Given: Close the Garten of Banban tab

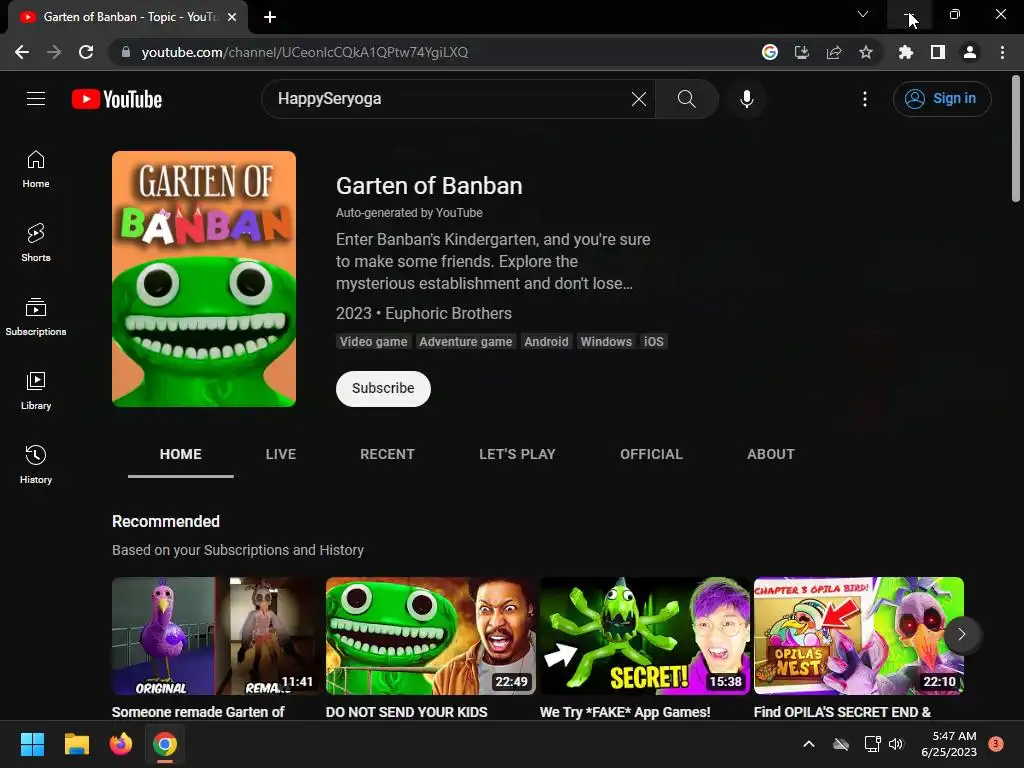Looking at the screenshot, I should [232, 17].
